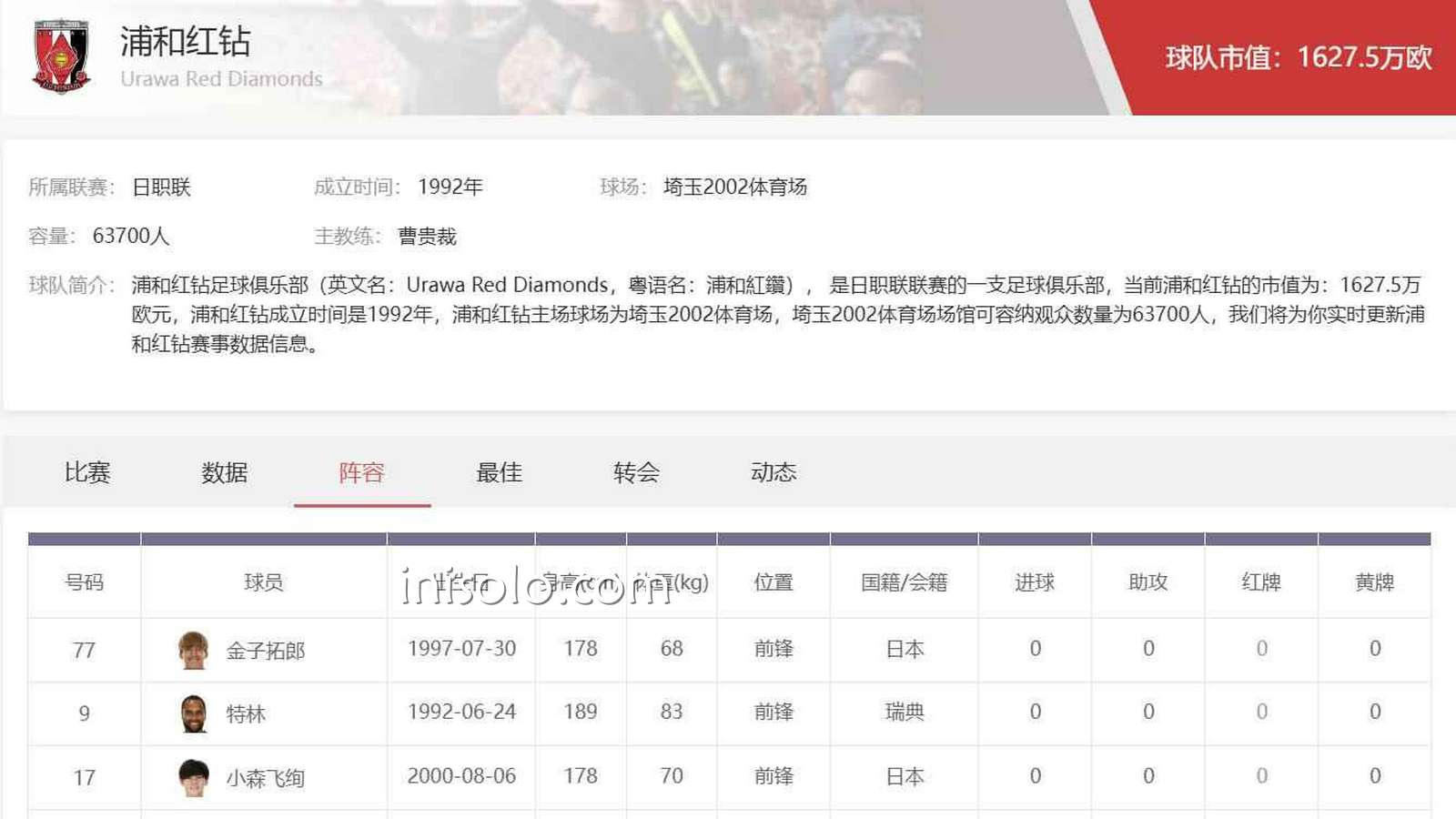Viewport: 1456px width, 819px height.
Task: Select the 阵容 tab
Action: pyautogui.click(x=362, y=472)
